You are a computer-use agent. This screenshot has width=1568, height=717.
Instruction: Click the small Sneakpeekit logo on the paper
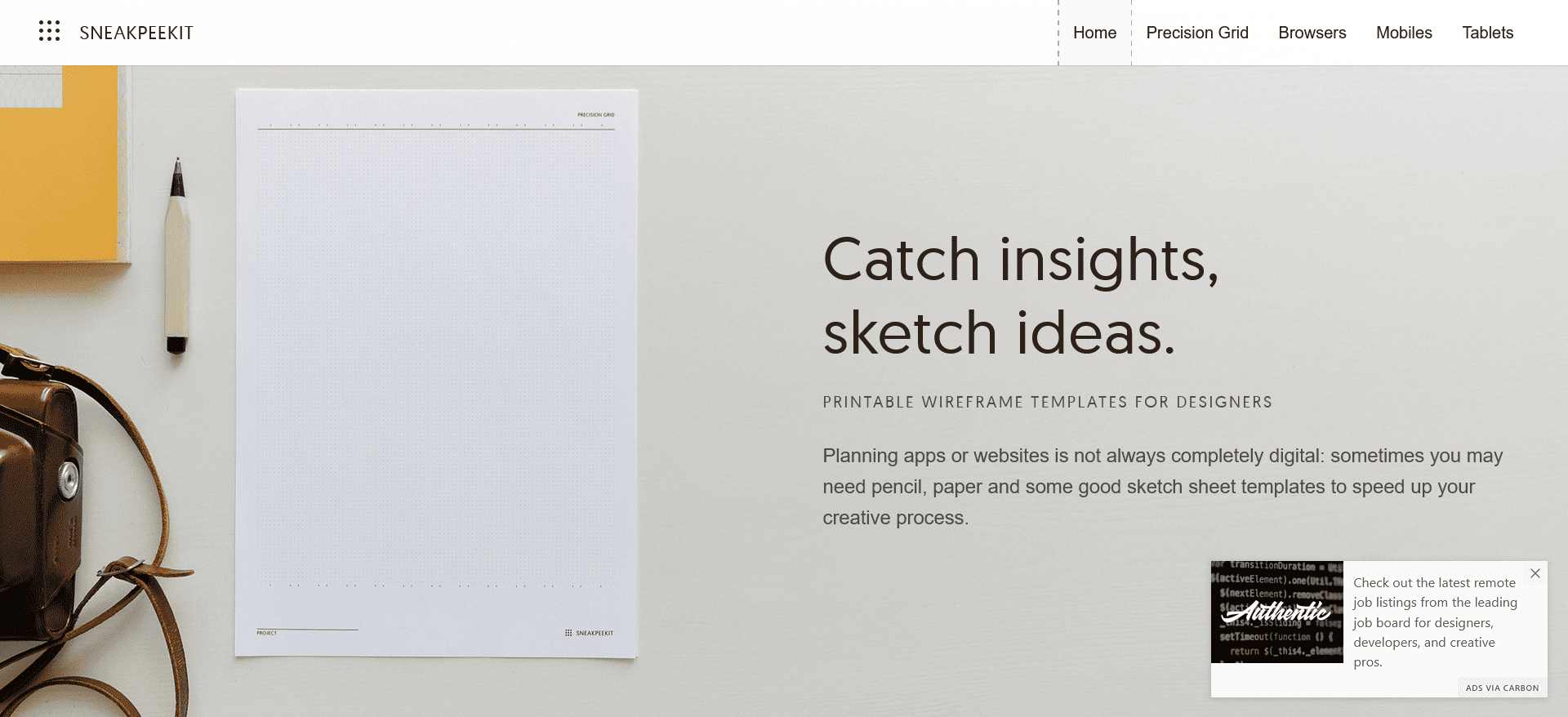pos(589,633)
